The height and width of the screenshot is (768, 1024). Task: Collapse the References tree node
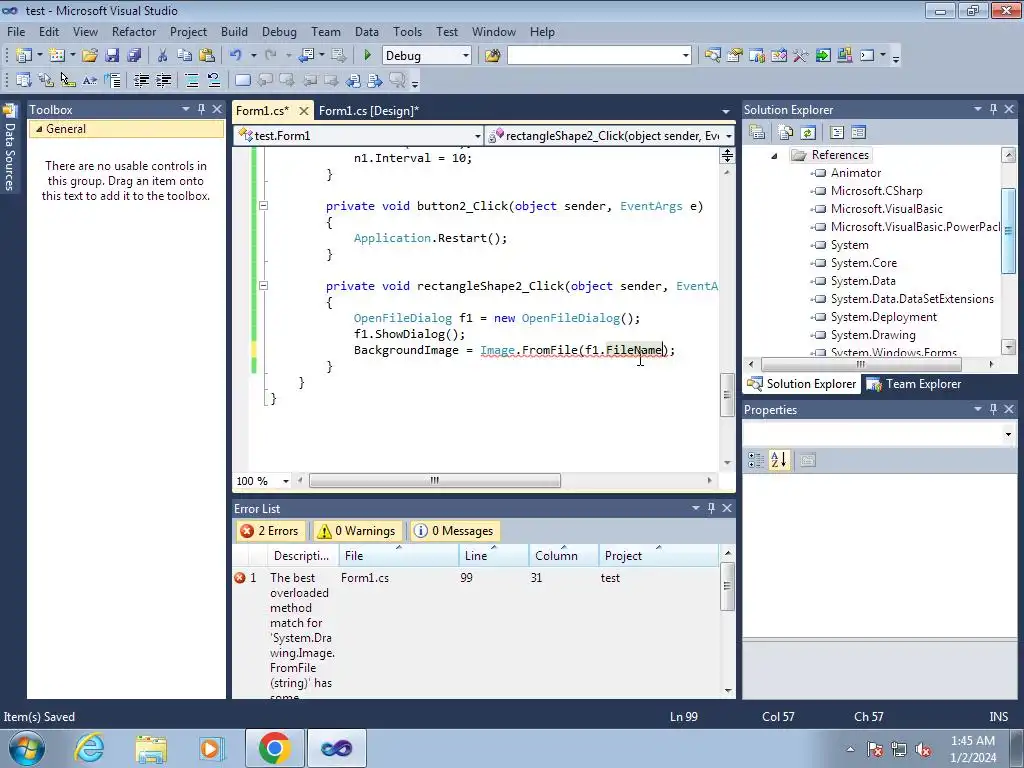(775, 155)
